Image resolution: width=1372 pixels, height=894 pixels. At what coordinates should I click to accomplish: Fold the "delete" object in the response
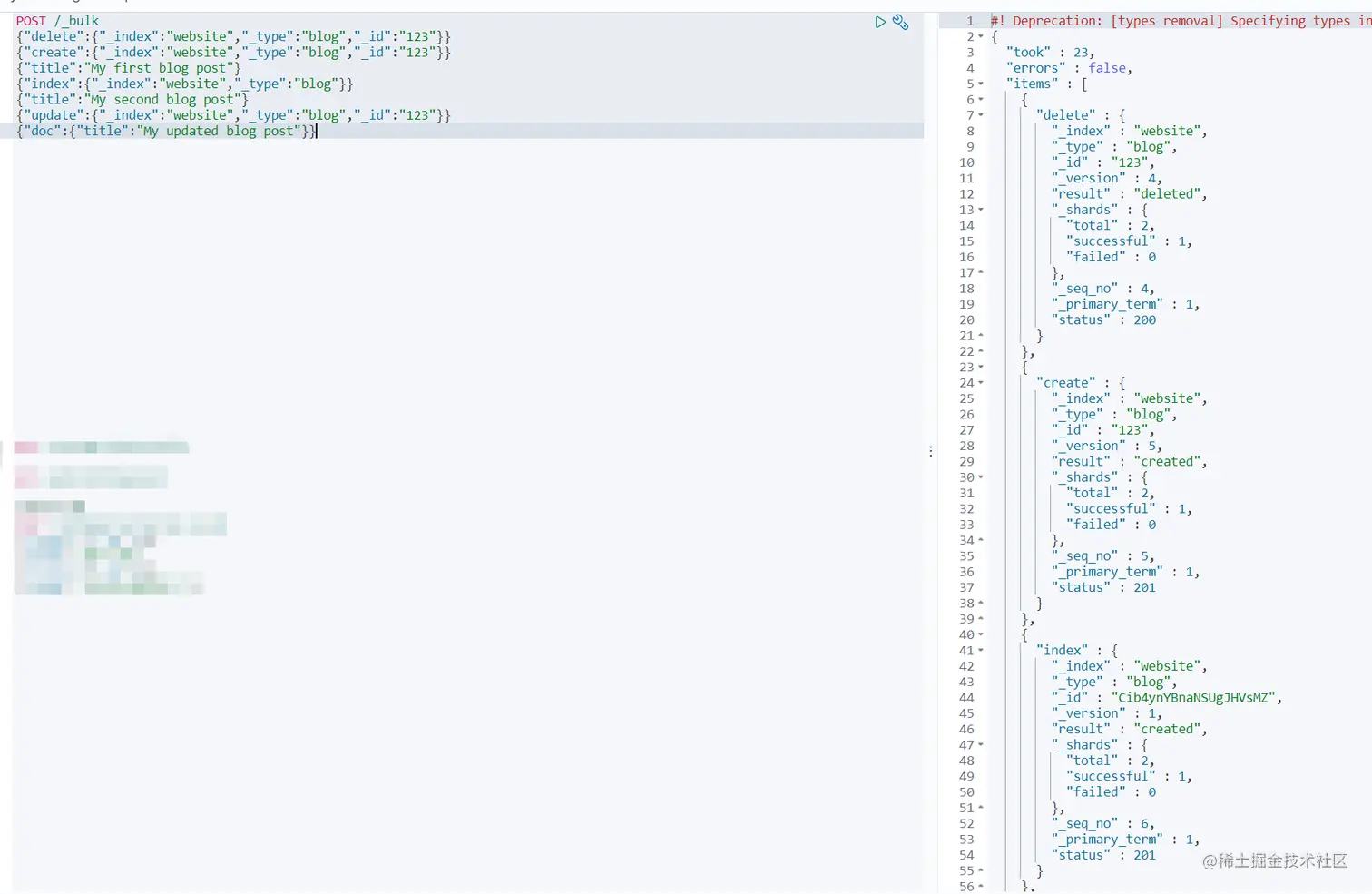point(981,115)
